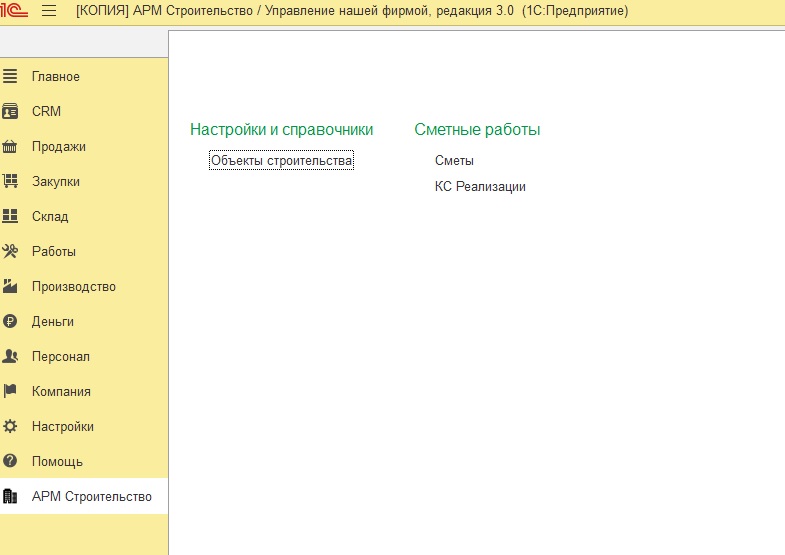This screenshot has height=555, width=785.
Task: Switch to the Работы section
Action: click(54, 251)
